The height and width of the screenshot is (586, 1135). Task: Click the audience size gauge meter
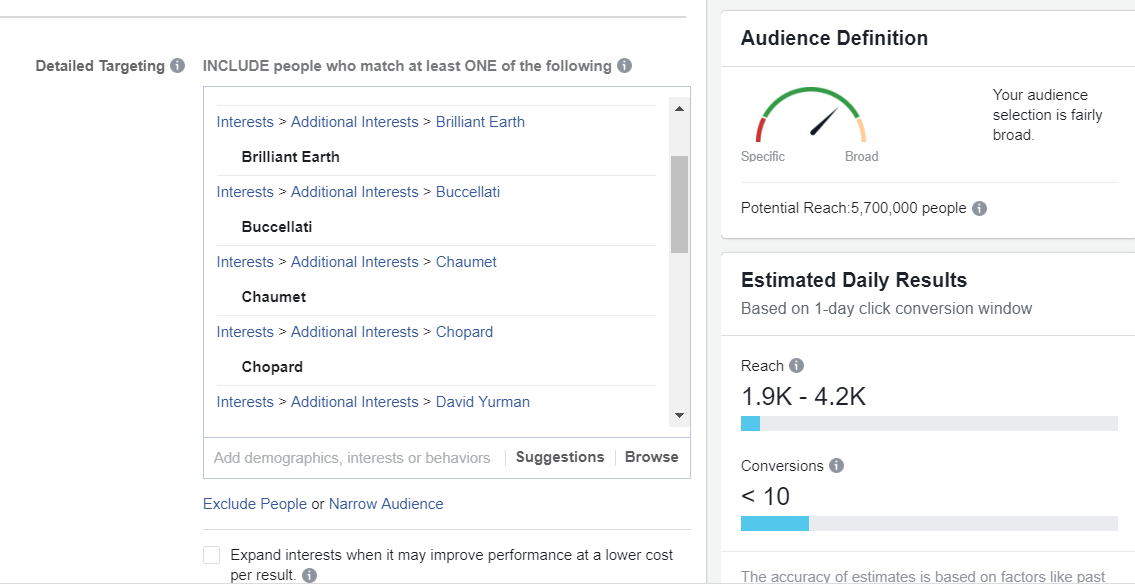[x=811, y=114]
